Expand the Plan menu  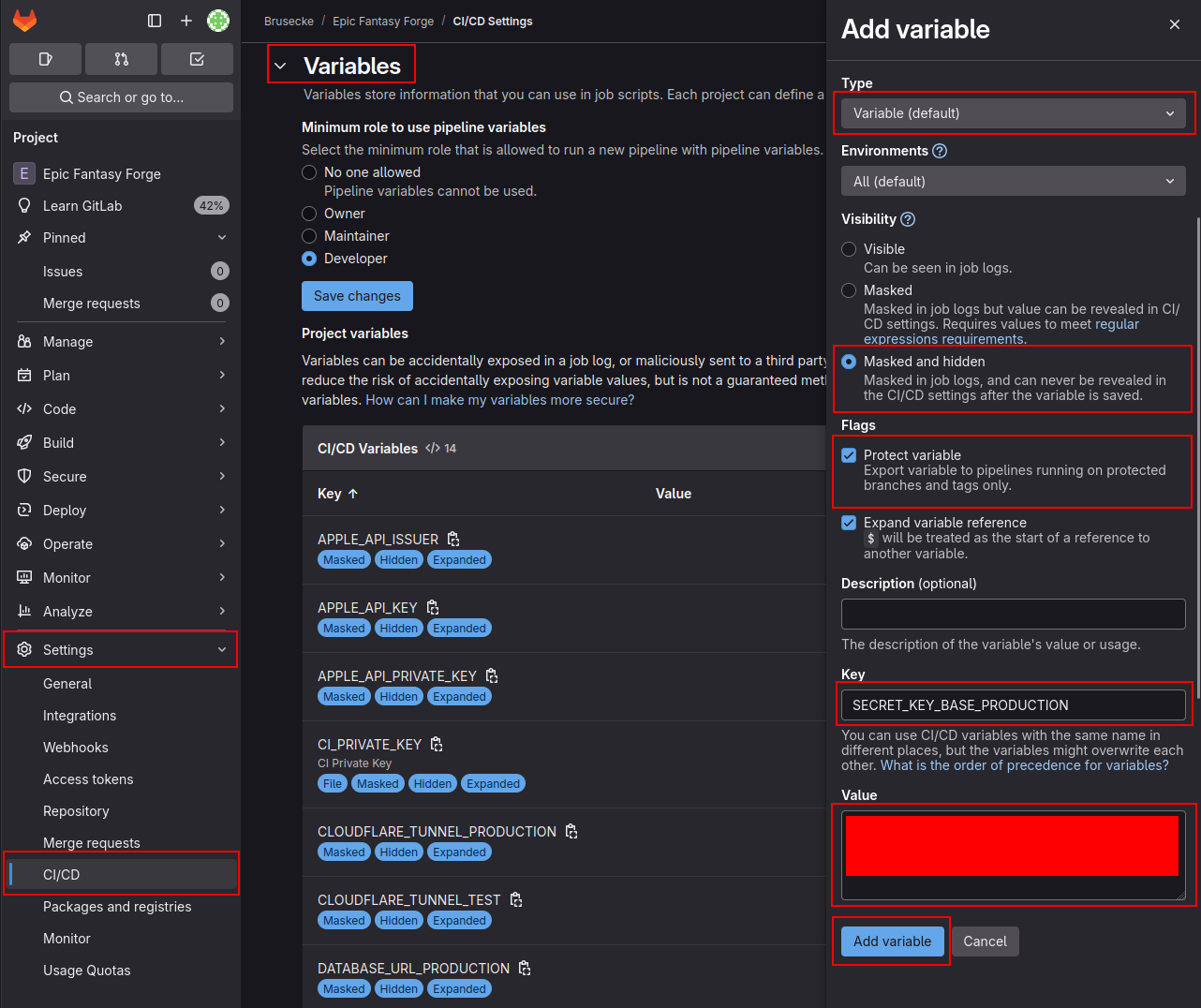click(120, 375)
